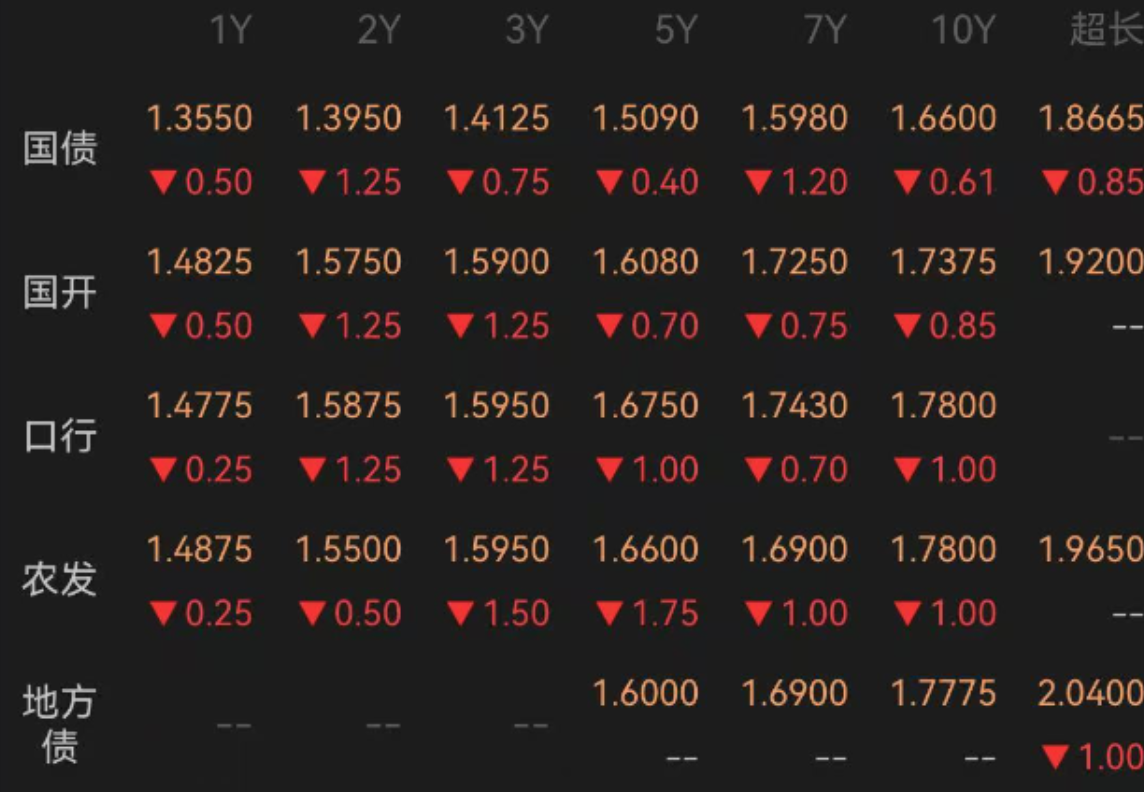
Task: Click the 超长 column header
Action: pyautogui.click(x=1107, y=31)
